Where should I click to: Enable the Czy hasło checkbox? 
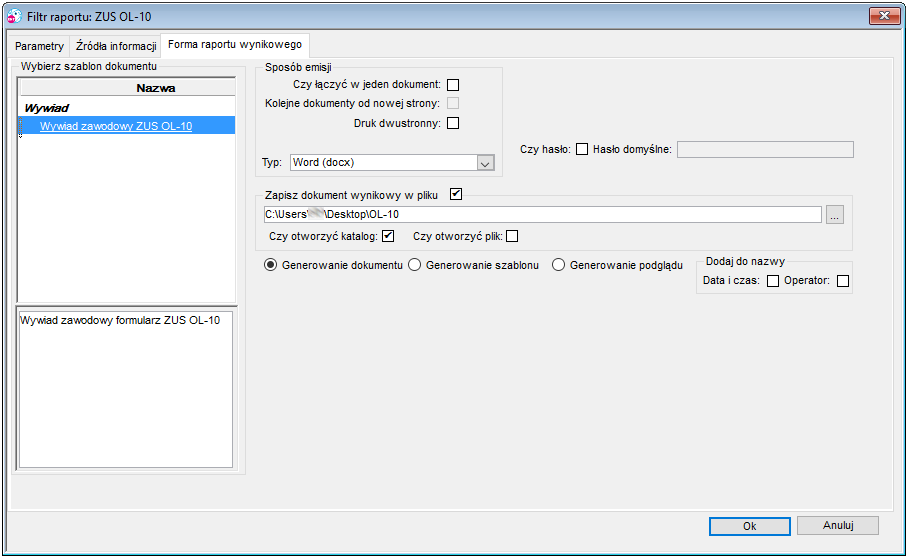coord(582,149)
